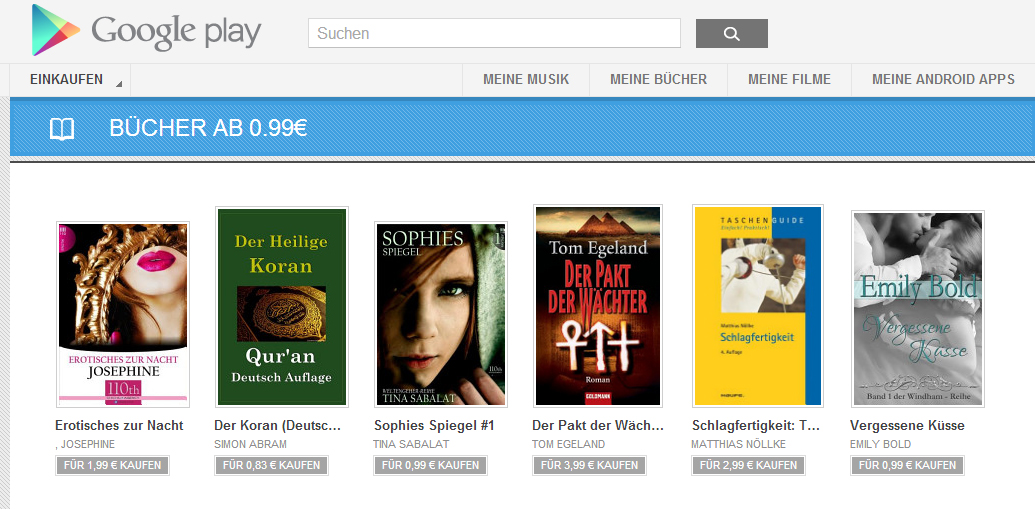Open Der Heilige Koran book cover
The width and height of the screenshot is (1035, 509).
coord(282,307)
